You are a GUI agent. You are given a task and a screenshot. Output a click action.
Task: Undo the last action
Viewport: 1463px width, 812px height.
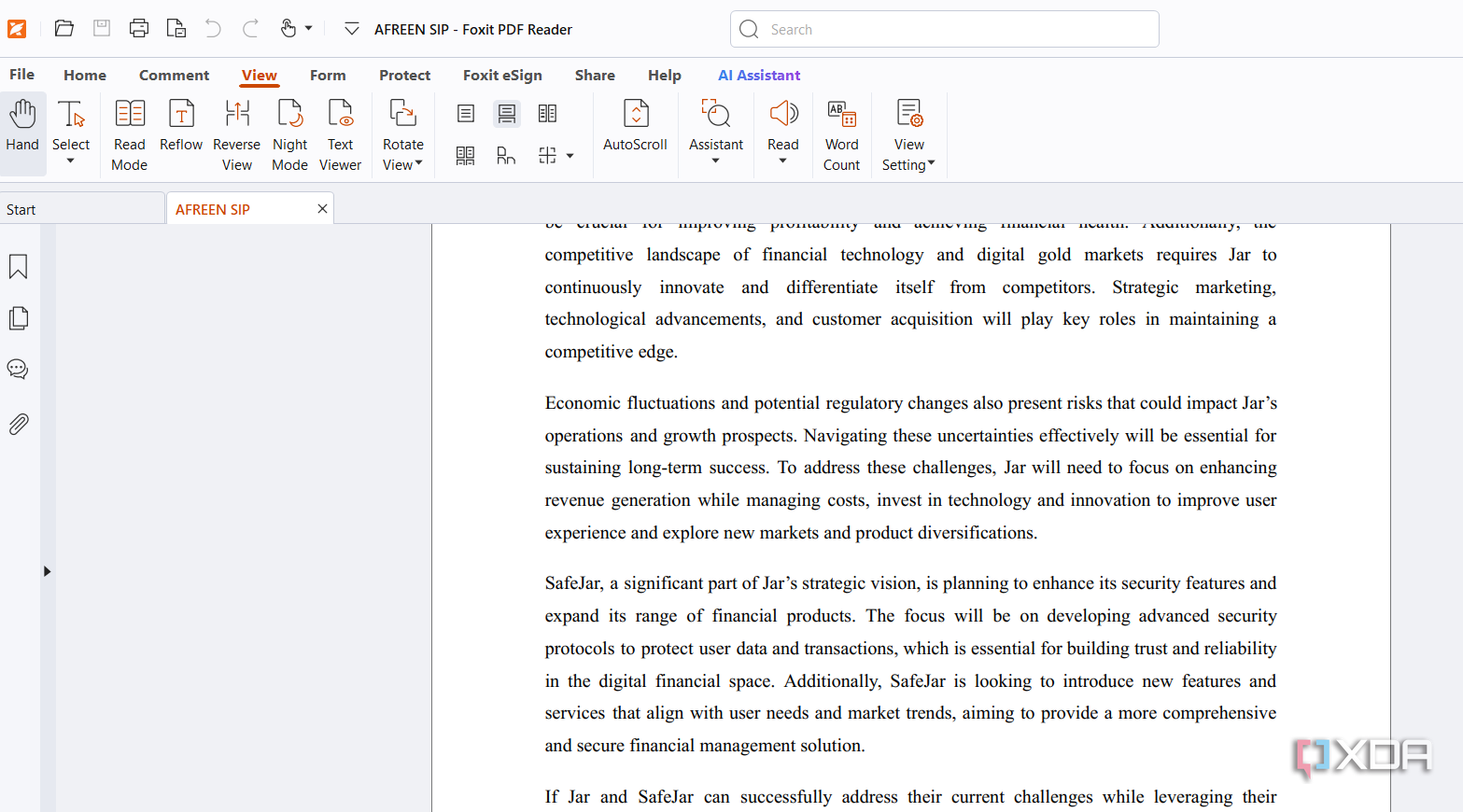coord(213,29)
